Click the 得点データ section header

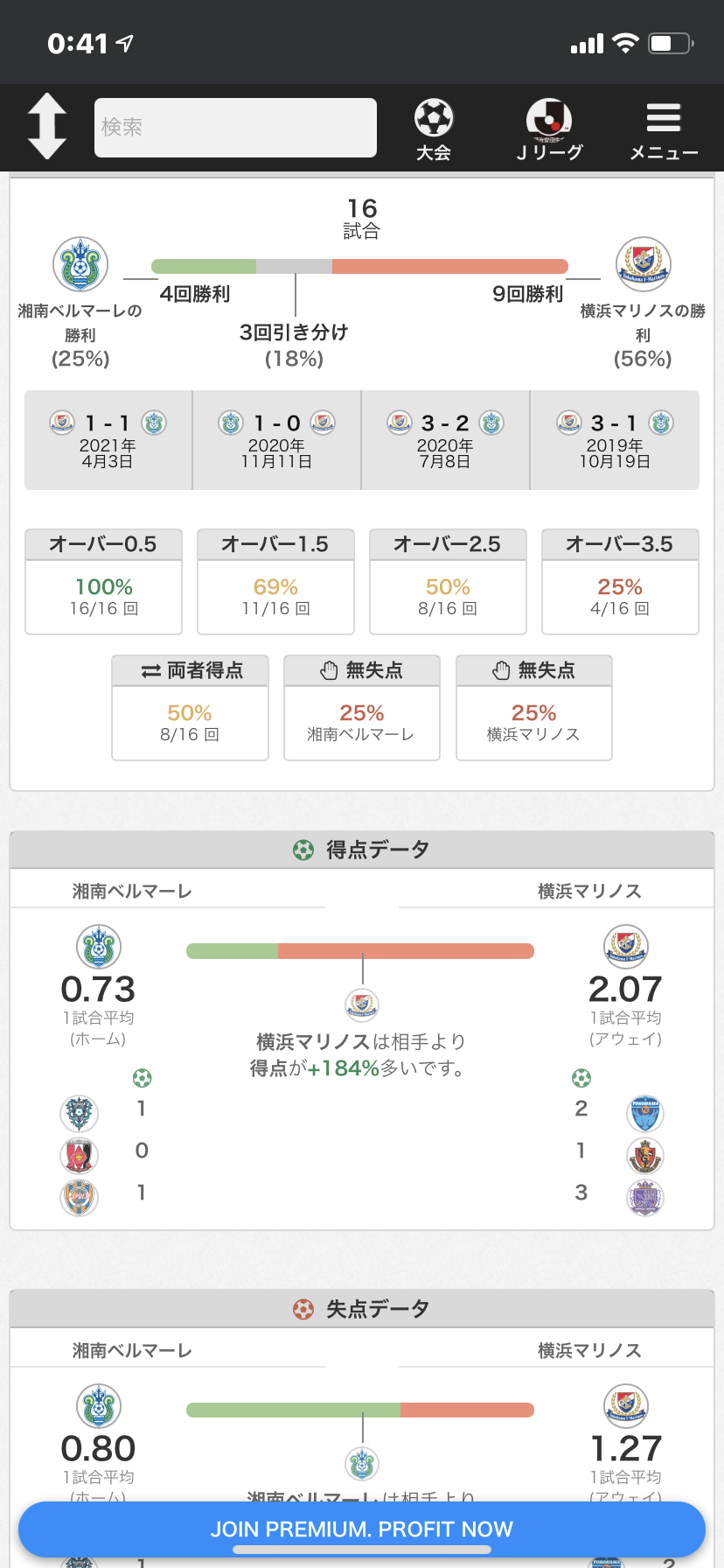tap(362, 850)
